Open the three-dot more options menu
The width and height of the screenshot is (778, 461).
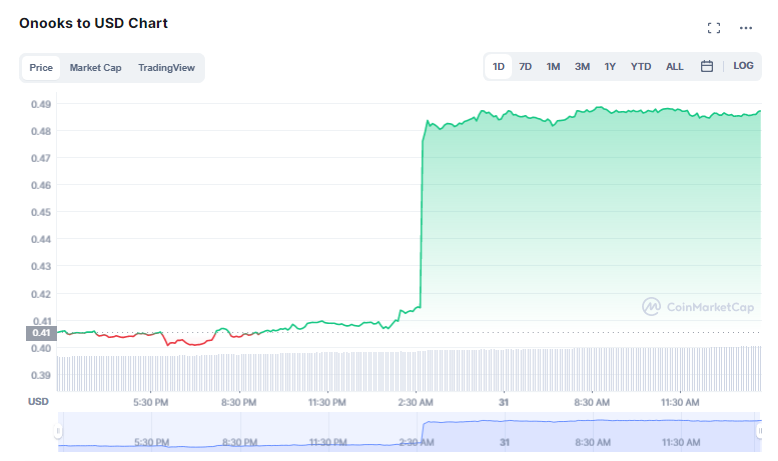(746, 28)
